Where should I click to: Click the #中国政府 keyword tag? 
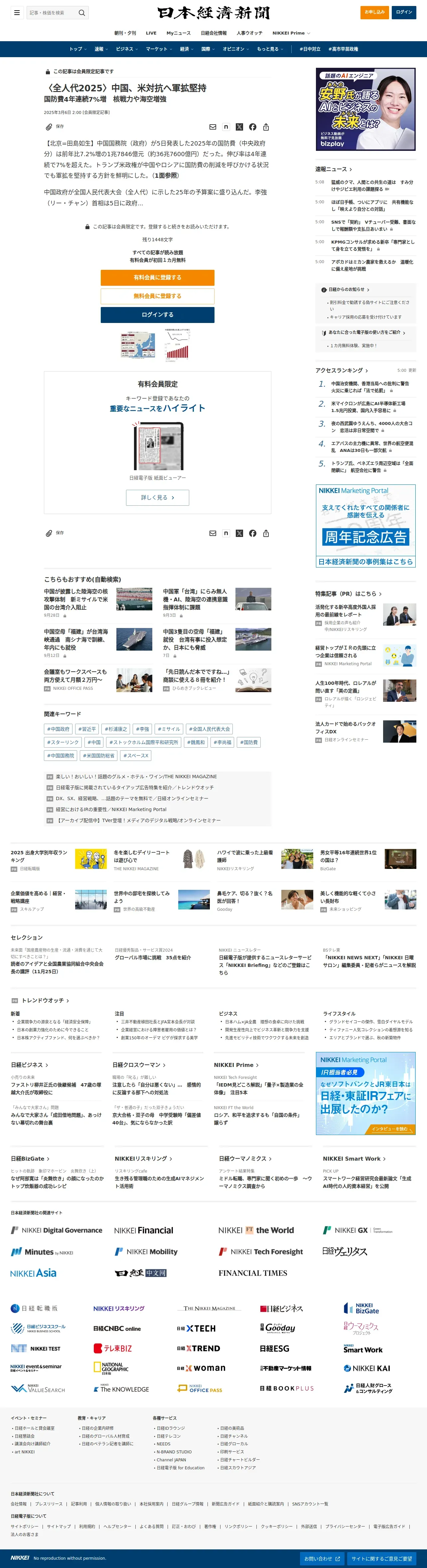pos(59,729)
